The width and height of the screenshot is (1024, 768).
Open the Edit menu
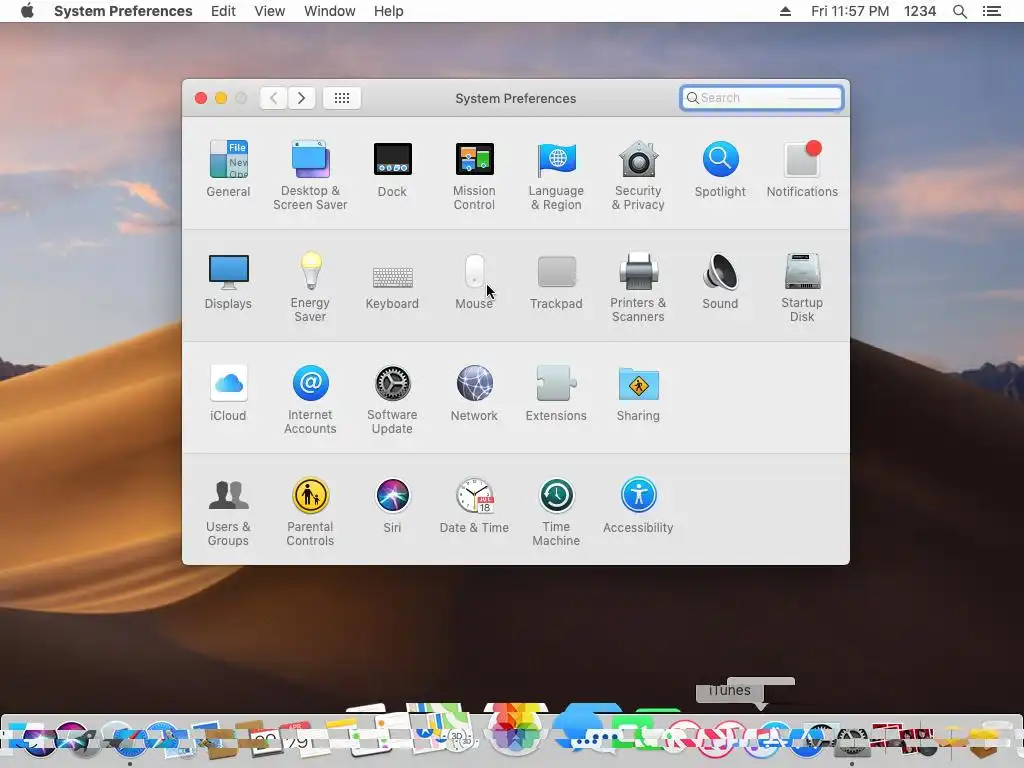(223, 11)
